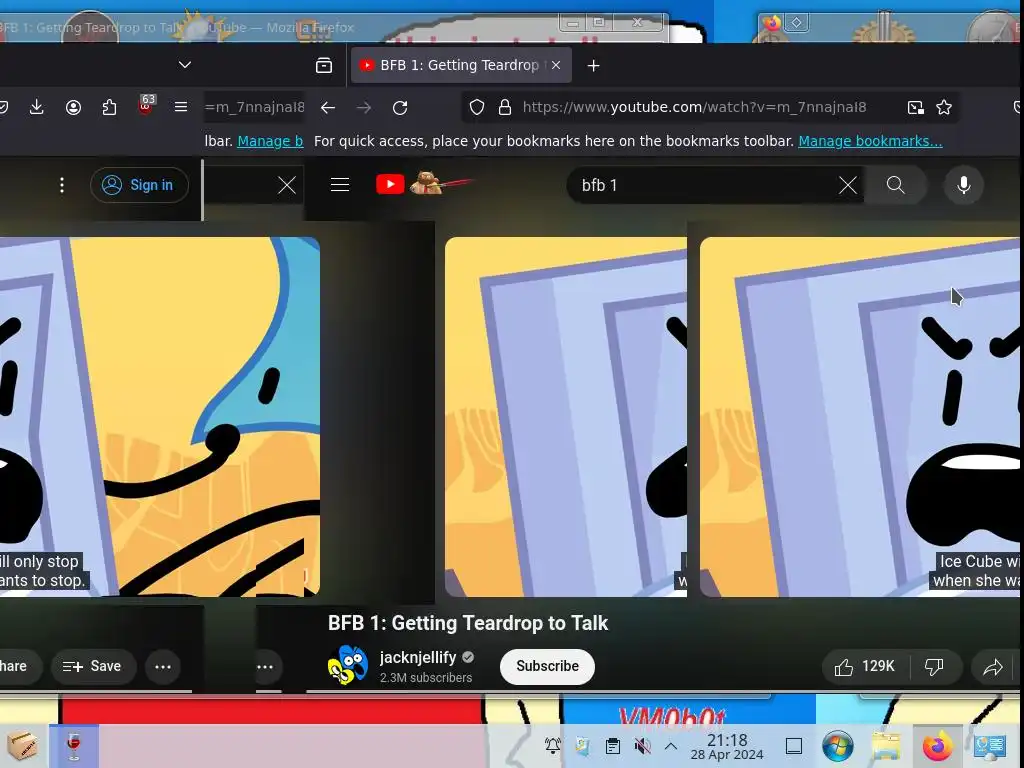Image resolution: width=1024 pixels, height=768 pixels.
Task: Click the BFB 1: Getting Teardrop to Talk title
Action: click(x=468, y=623)
